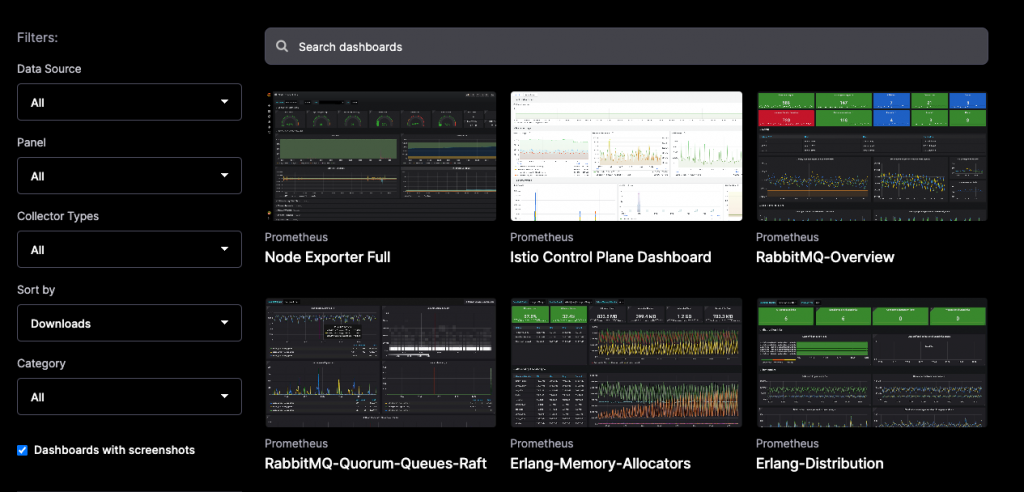Focus the Search dashboards field
The image size is (1024, 492).
(x=626, y=46)
